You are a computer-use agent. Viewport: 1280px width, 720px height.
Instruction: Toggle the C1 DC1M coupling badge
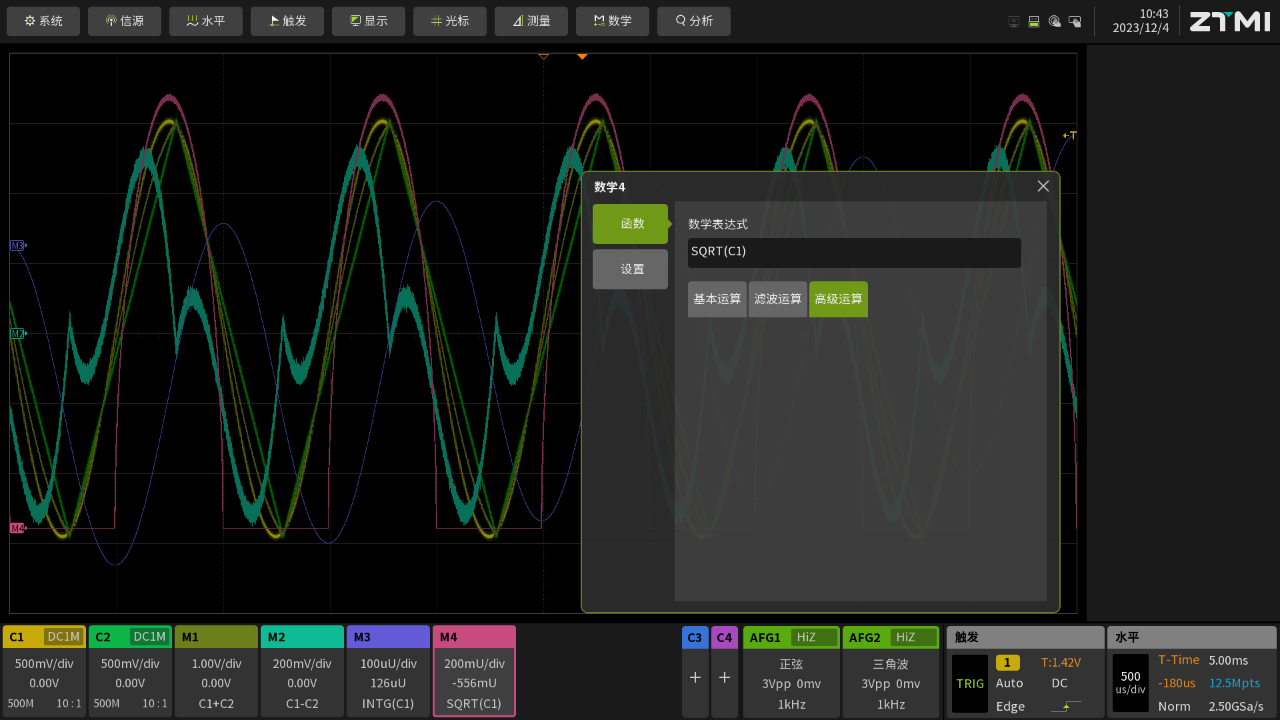pyautogui.click(x=63, y=637)
